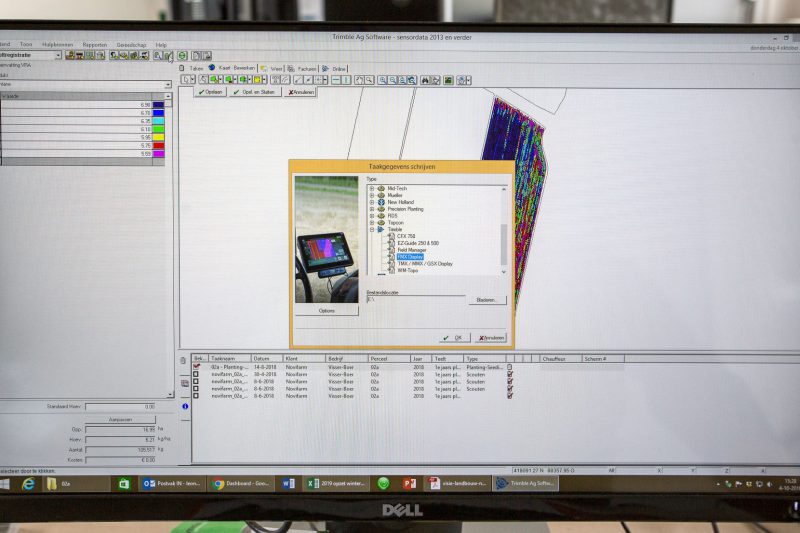Open the Hulpbronnen menu
Viewport: 800px width, 533px height.
coord(57,45)
